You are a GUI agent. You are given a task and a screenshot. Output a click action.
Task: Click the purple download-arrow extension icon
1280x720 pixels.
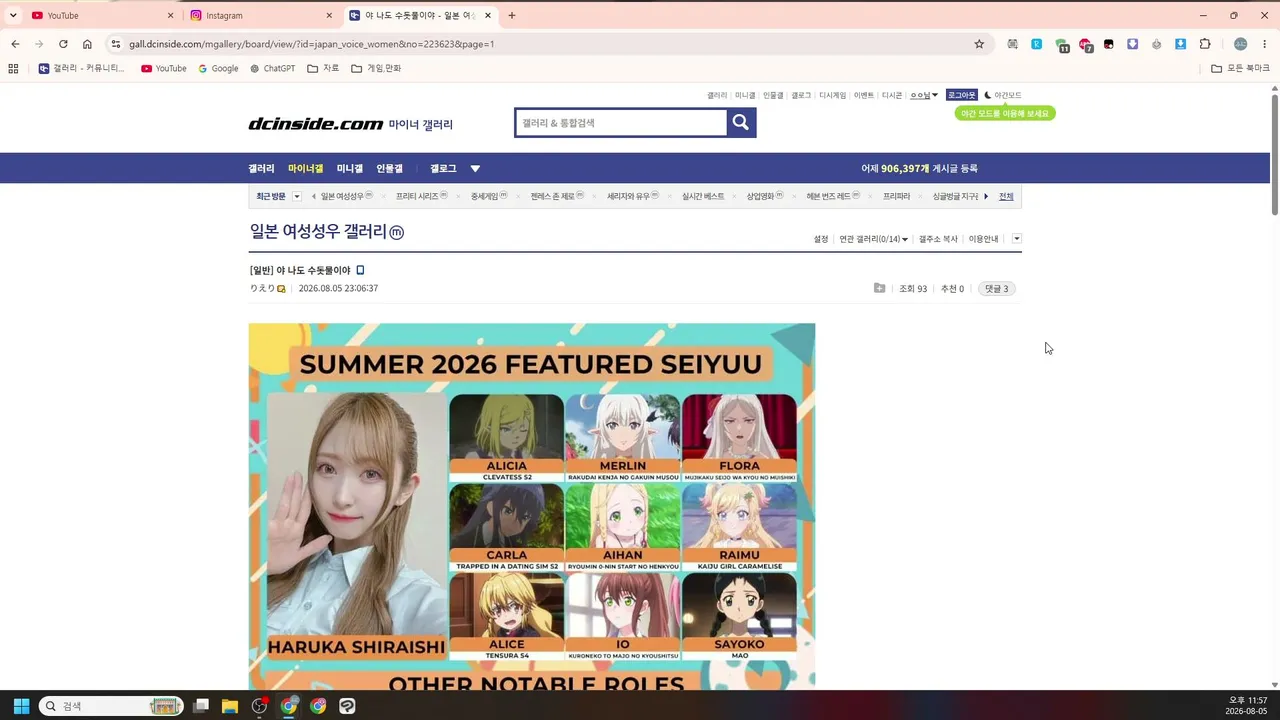(x=1133, y=44)
